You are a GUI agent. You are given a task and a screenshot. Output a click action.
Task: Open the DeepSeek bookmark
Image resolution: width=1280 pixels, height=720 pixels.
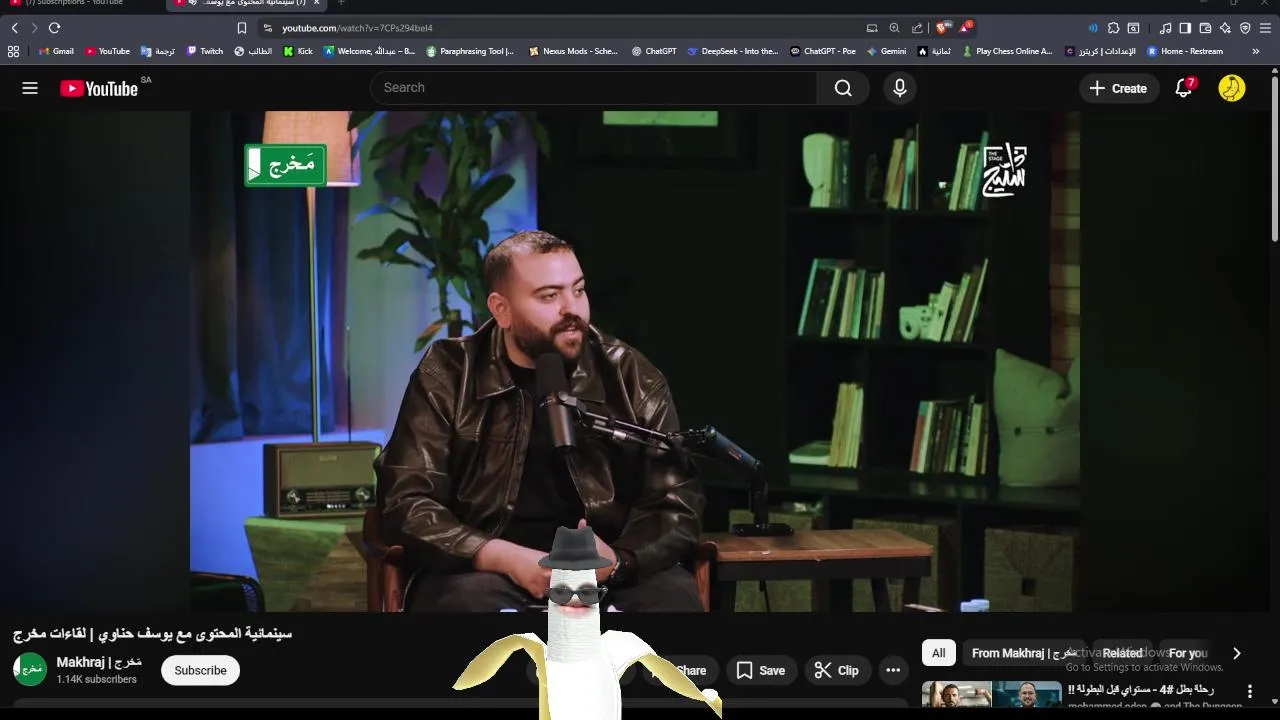tap(733, 51)
